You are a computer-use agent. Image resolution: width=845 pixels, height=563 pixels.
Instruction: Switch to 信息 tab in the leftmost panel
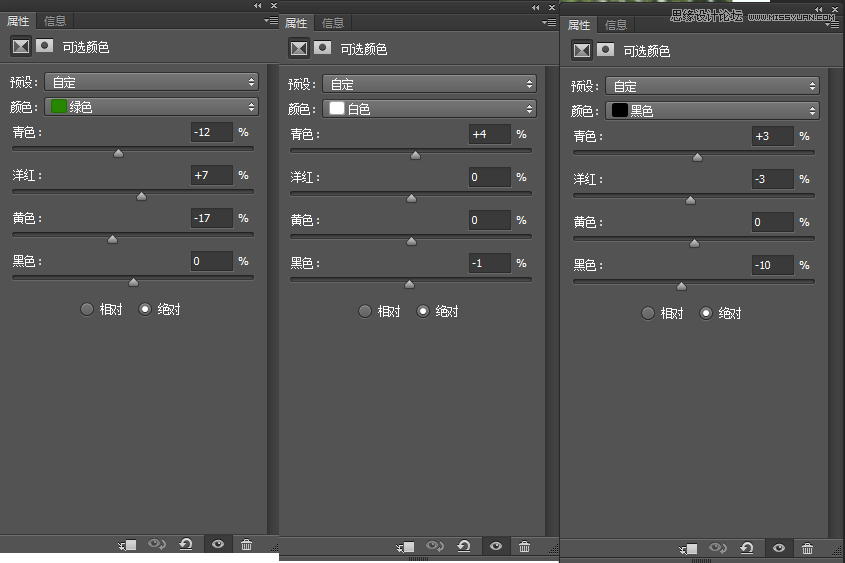click(x=55, y=20)
